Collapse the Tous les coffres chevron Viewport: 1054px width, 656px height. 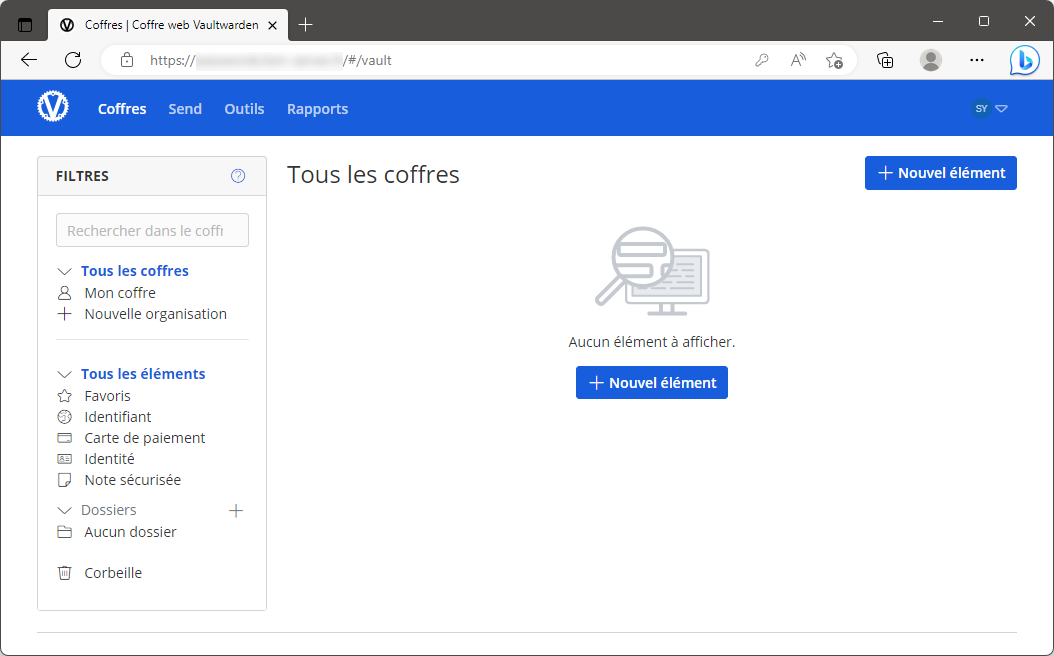(65, 271)
